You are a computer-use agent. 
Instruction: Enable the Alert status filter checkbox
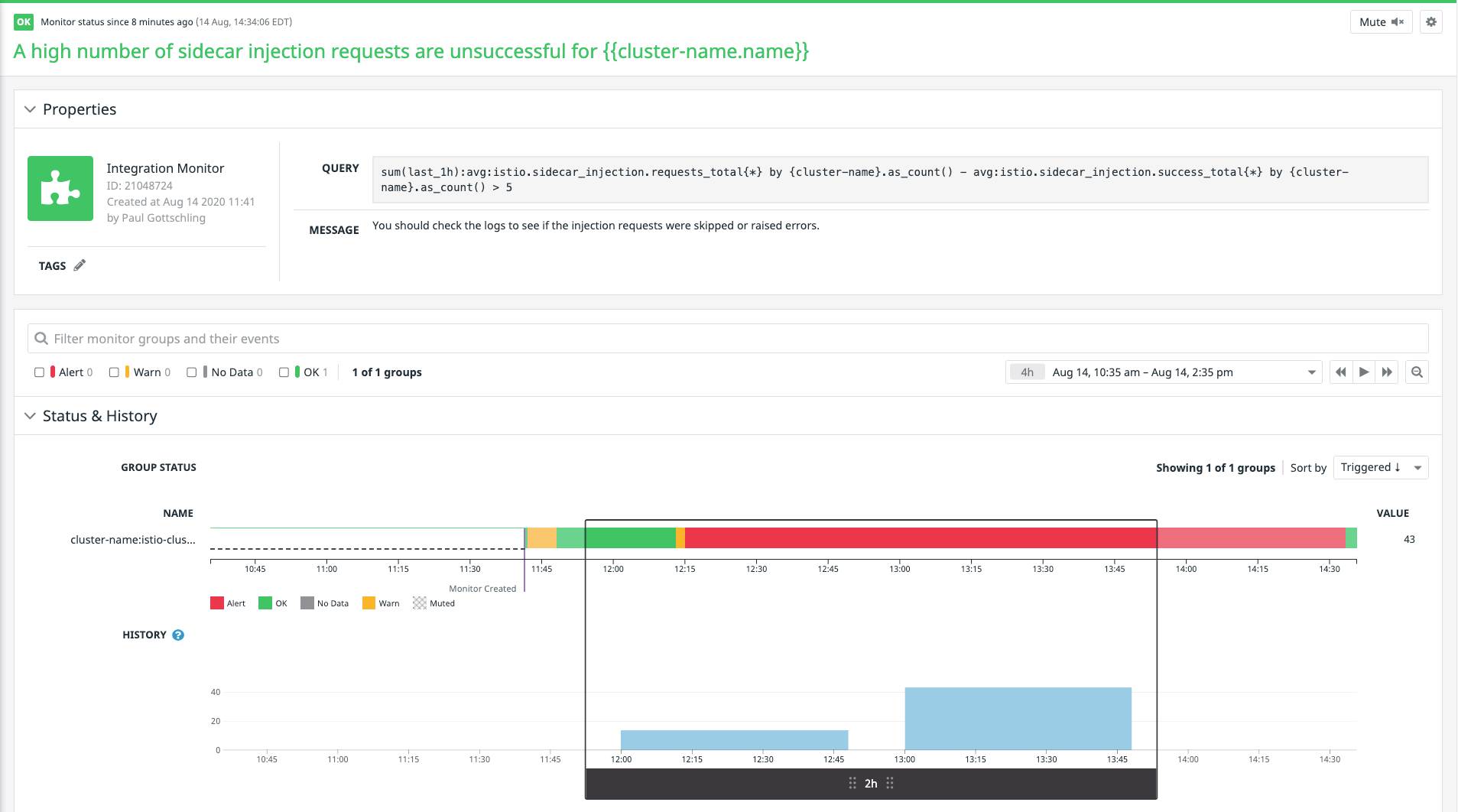click(x=39, y=372)
